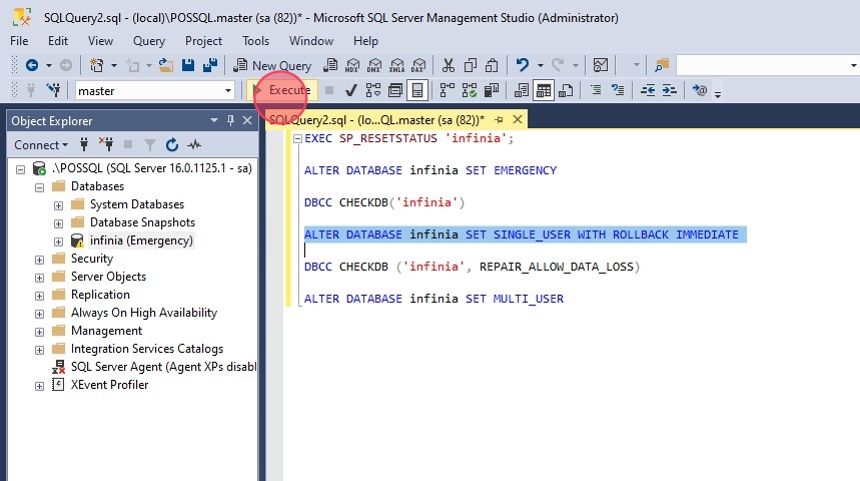Screen dimensions: 860x481
Task: Toggle Include Actual Execution Plan
Action: (x=447, y=90)
